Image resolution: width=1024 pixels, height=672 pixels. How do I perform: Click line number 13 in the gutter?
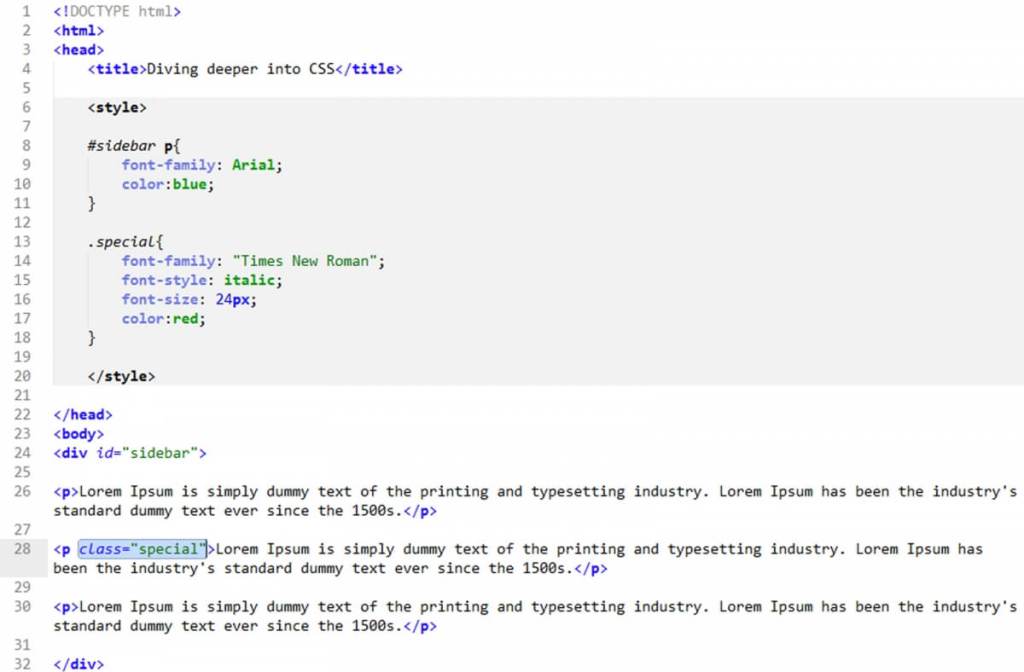[22, 242]
